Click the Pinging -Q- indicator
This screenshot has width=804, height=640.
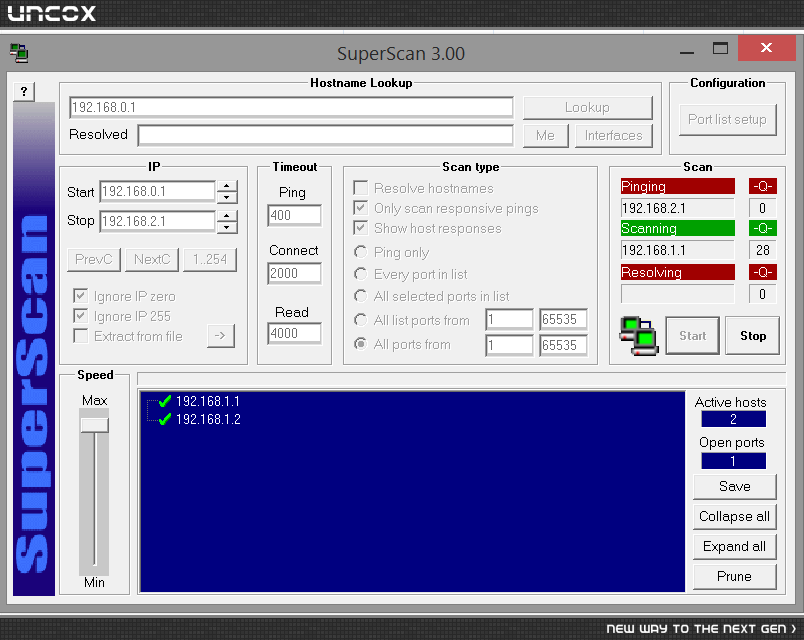[x=762, y=186]
